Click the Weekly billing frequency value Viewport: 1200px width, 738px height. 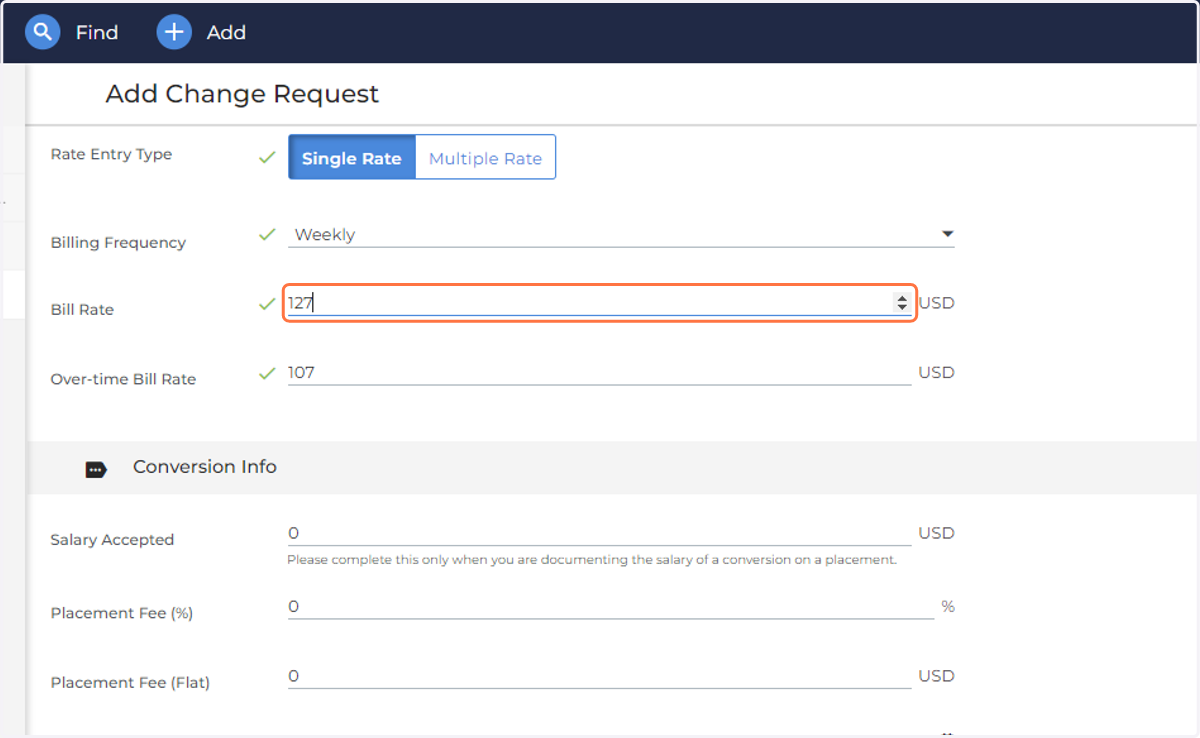(324, 235)
